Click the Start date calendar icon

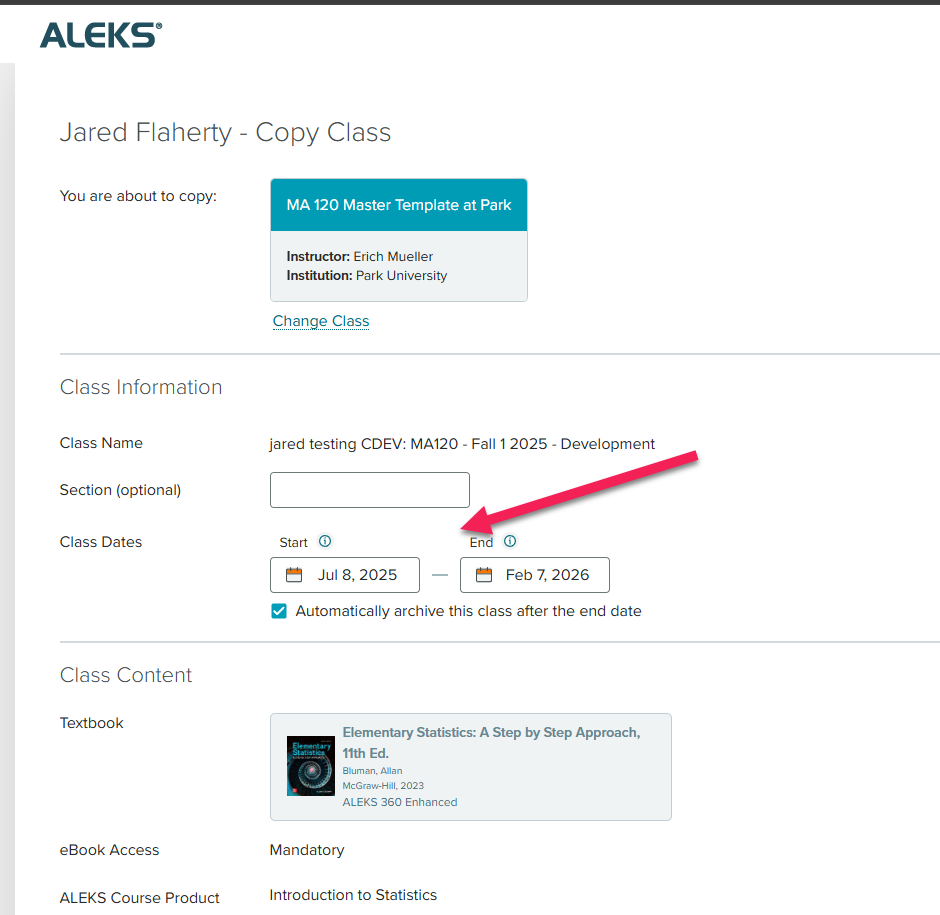coord(294,575)
